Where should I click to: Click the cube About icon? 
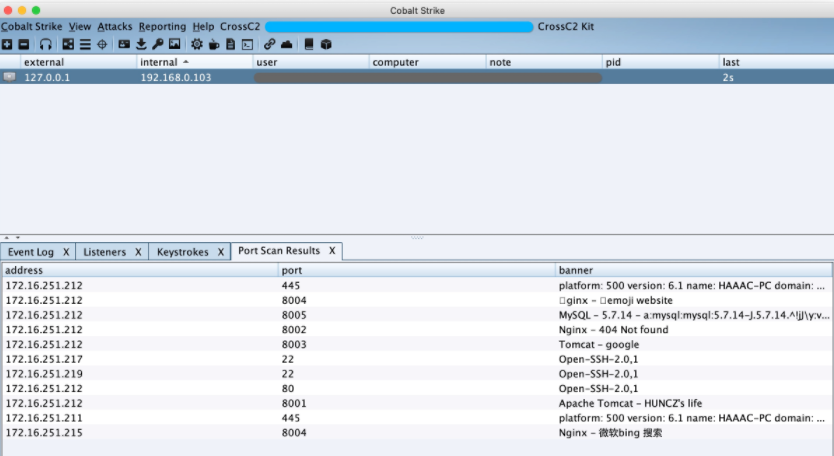[x=326, y=44]
